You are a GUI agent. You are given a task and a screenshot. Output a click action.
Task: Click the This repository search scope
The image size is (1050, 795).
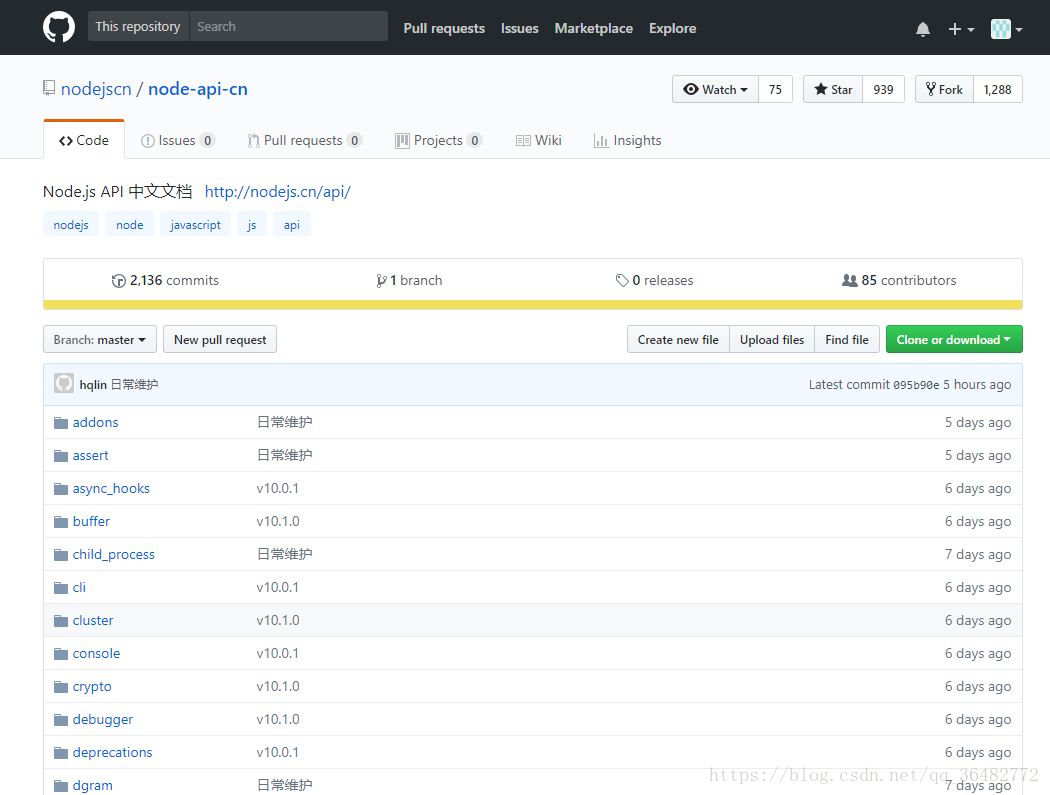138,26
